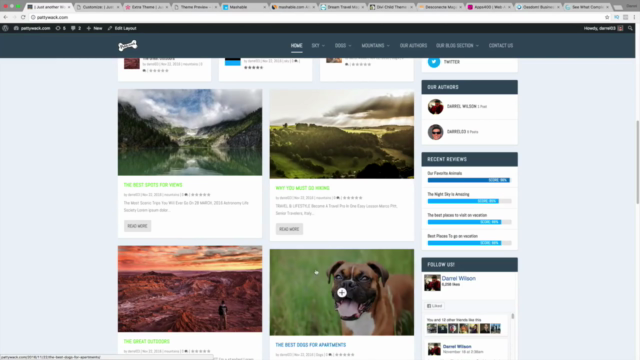This screenshot has height=360, width=640.
Task: Click READ MORE under Best Spots For Views
Action: pyautogui.click(x=137, y=226)
